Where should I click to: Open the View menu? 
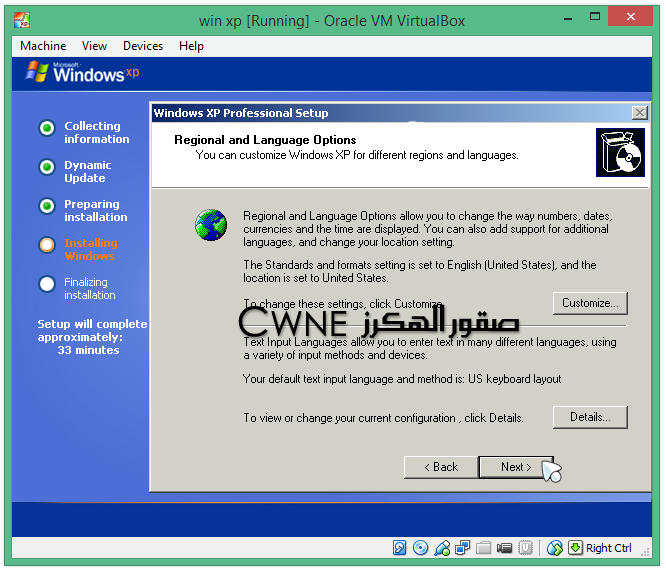tap(94, 46)
